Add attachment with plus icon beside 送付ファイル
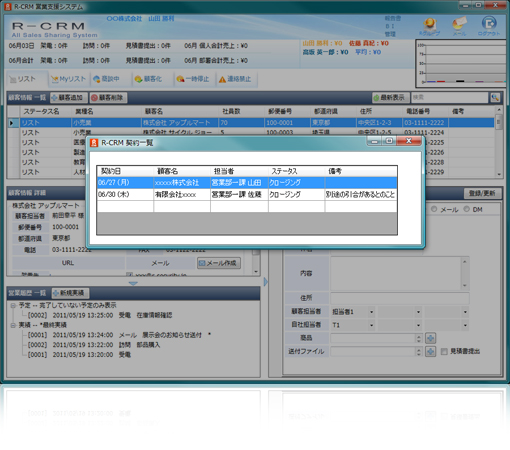The width and height of the screenshot is (510, 450). [431, 351]
